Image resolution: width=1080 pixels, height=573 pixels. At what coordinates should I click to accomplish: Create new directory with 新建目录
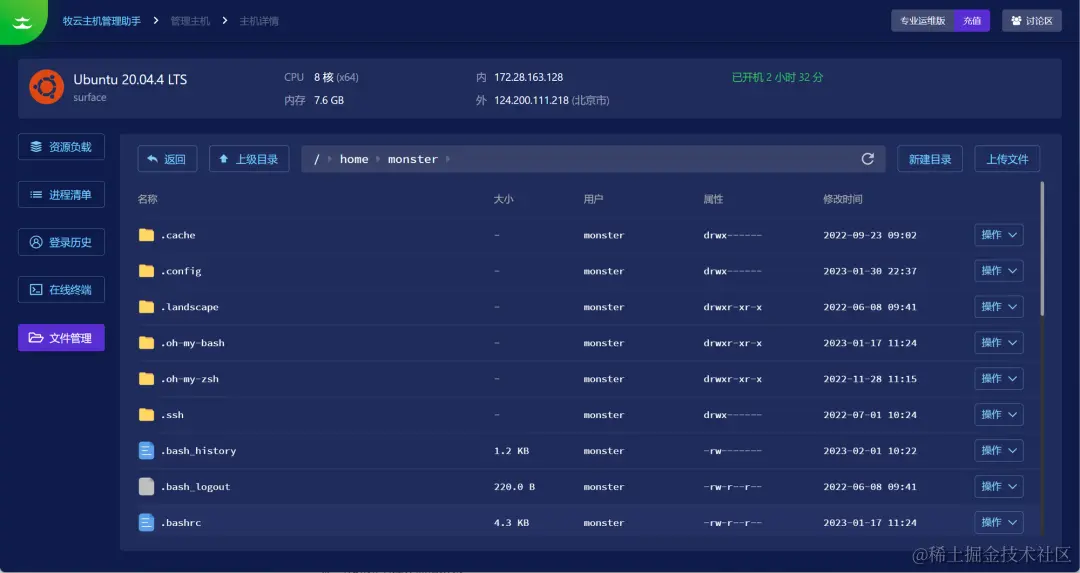point(930,159)
